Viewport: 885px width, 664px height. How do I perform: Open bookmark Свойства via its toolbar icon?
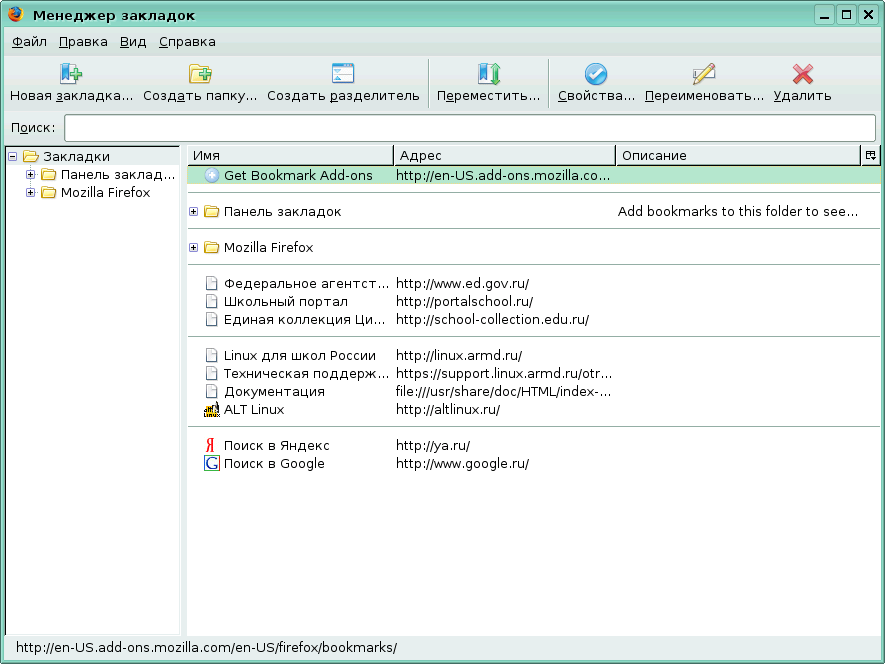[595, 72]
